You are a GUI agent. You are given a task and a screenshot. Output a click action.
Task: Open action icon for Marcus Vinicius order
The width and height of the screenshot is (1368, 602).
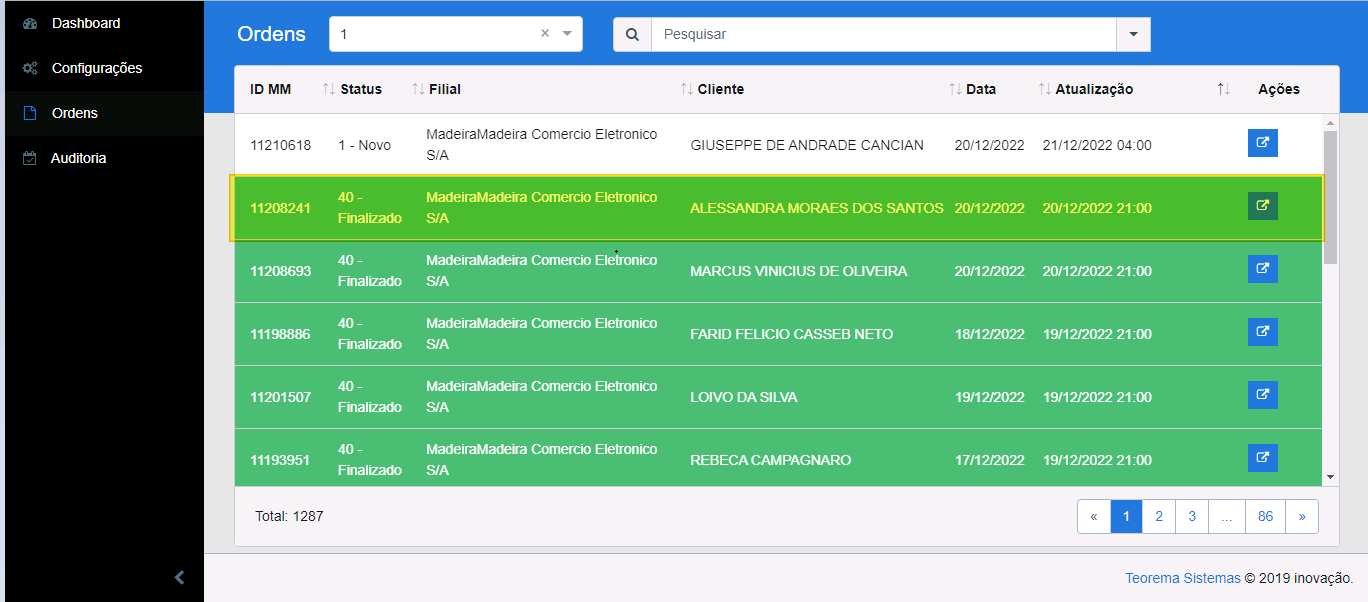(1262, 269)
